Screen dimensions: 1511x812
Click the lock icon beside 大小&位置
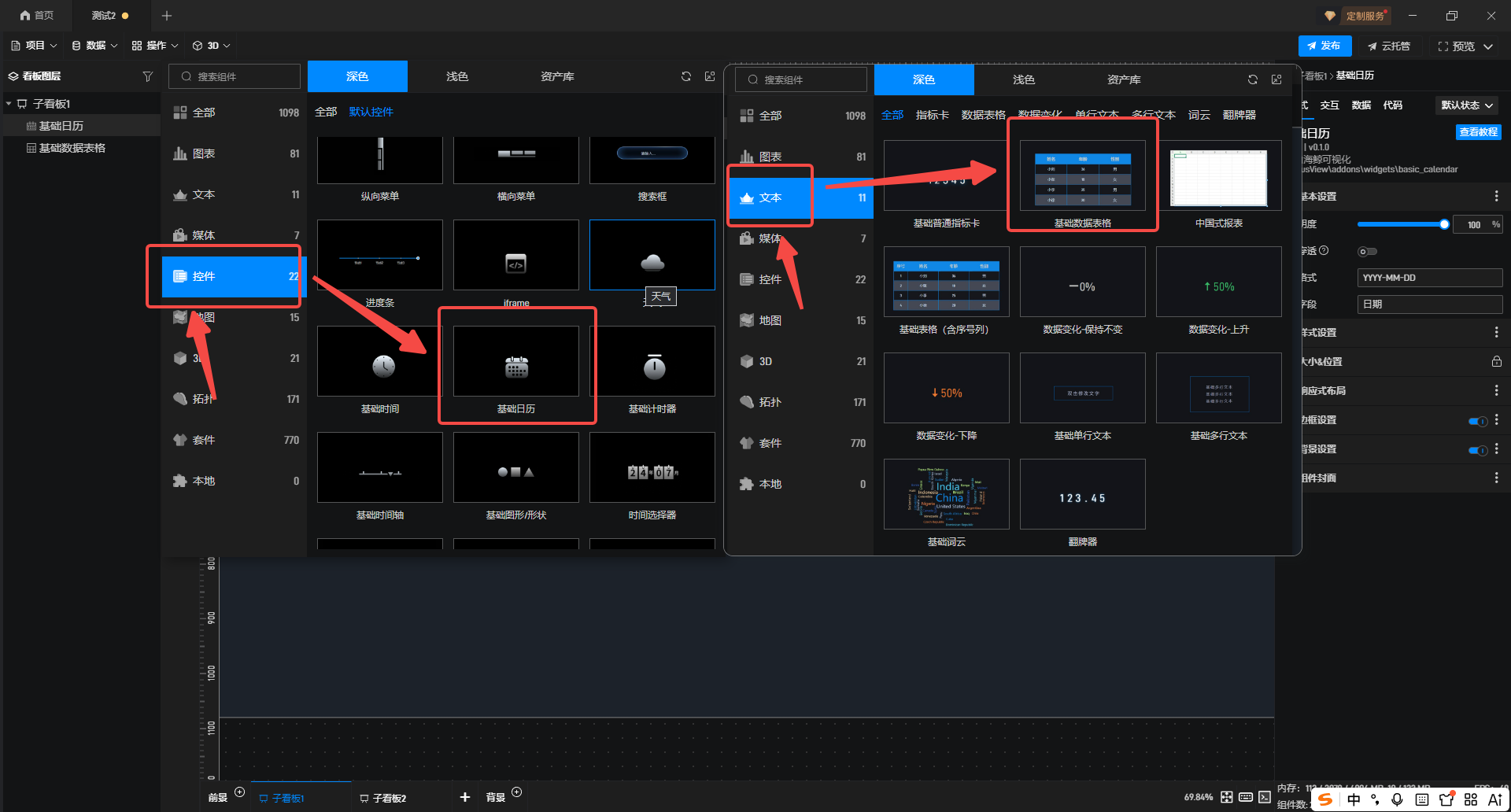(1496, 362)
